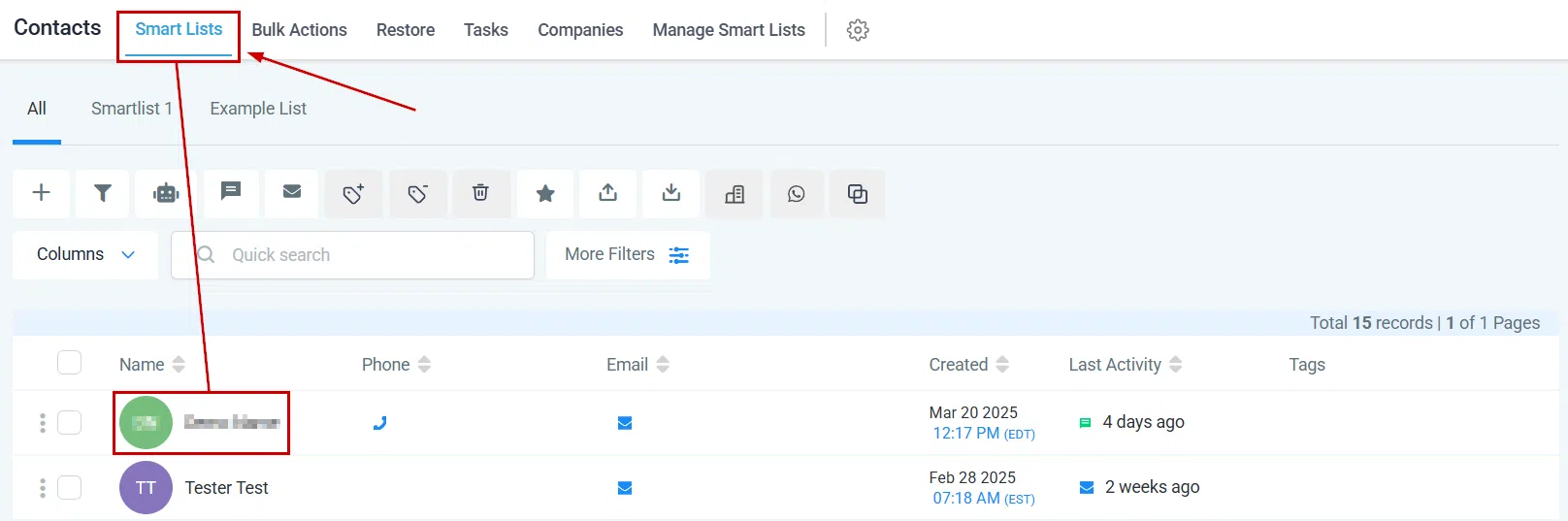This screenshot has height=521, width=1568.
Task: Click the Tags column header
Action: tap(1307, 365)
